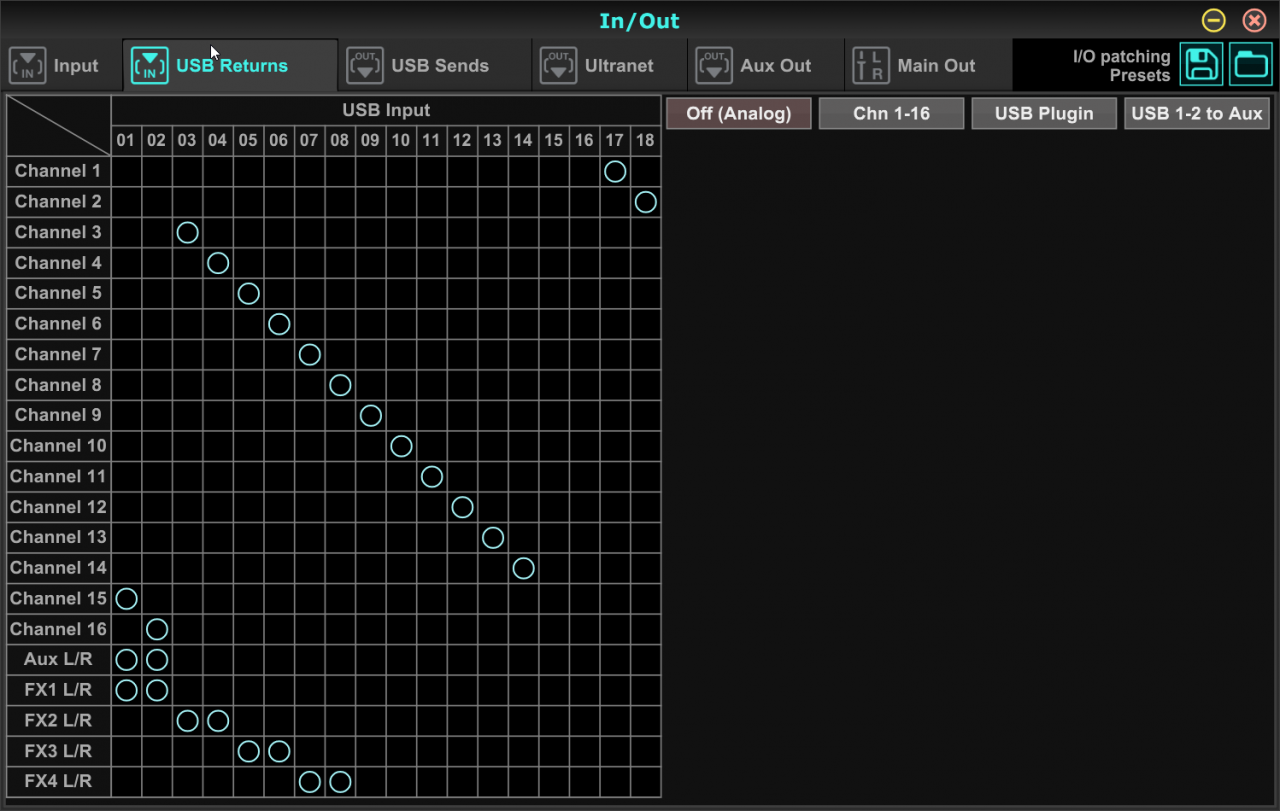
Task: Save I/O patching preset with disk icon
Action: [1200, 65]
